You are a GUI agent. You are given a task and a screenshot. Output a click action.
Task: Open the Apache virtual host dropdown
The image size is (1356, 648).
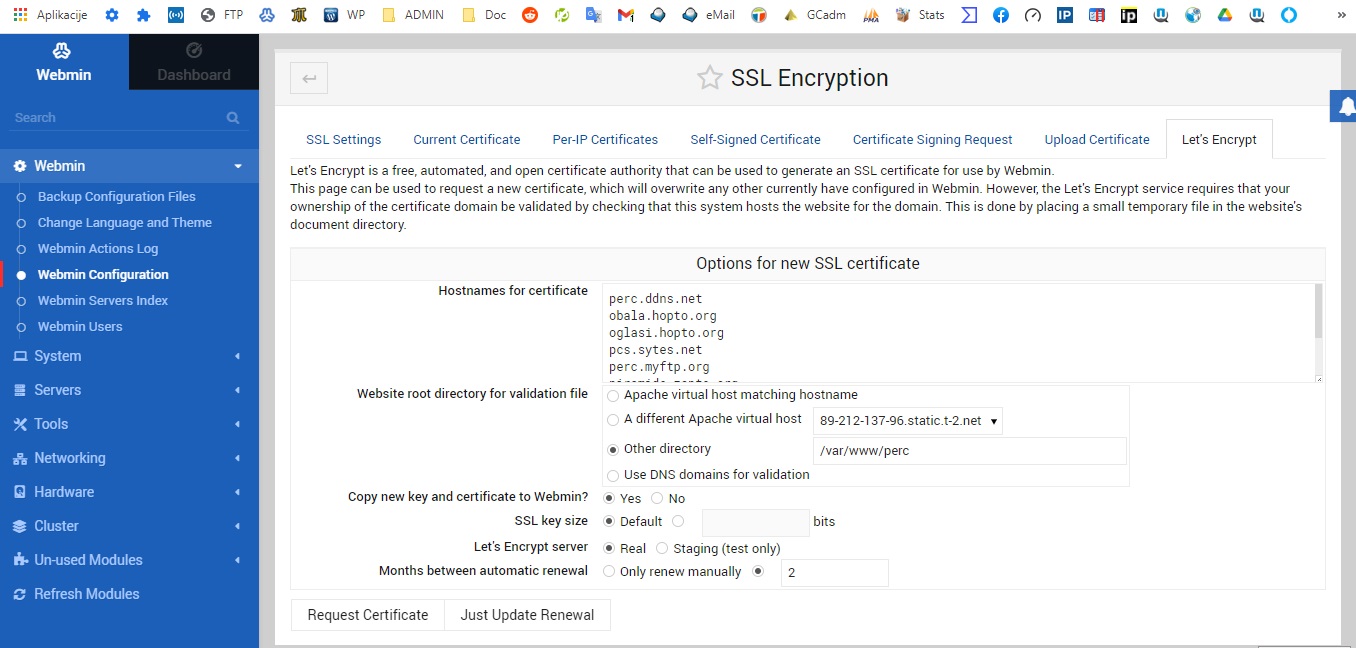tap(908, 421)
